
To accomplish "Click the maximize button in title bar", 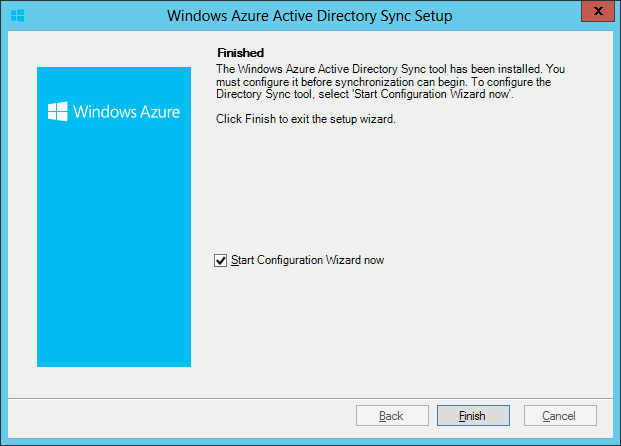I will pyautogui.click(x=560, y=15).
